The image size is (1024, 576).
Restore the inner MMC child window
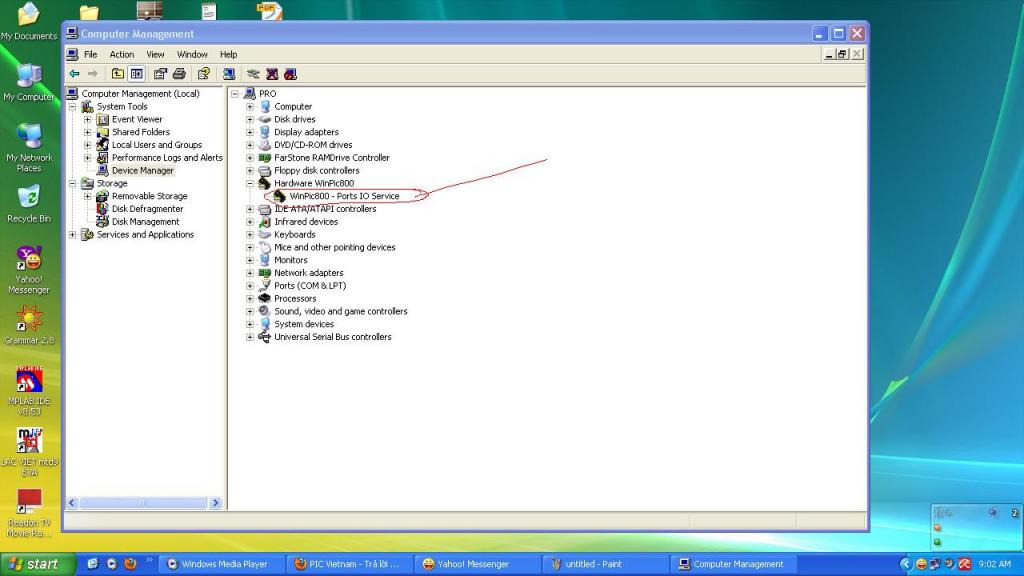pos(842,54)
